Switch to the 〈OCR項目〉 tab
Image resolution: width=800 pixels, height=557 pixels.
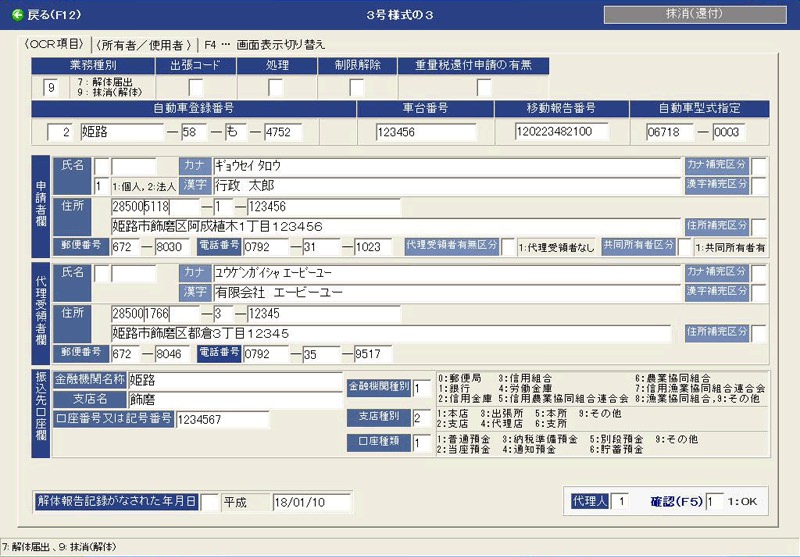click(54, 44)
